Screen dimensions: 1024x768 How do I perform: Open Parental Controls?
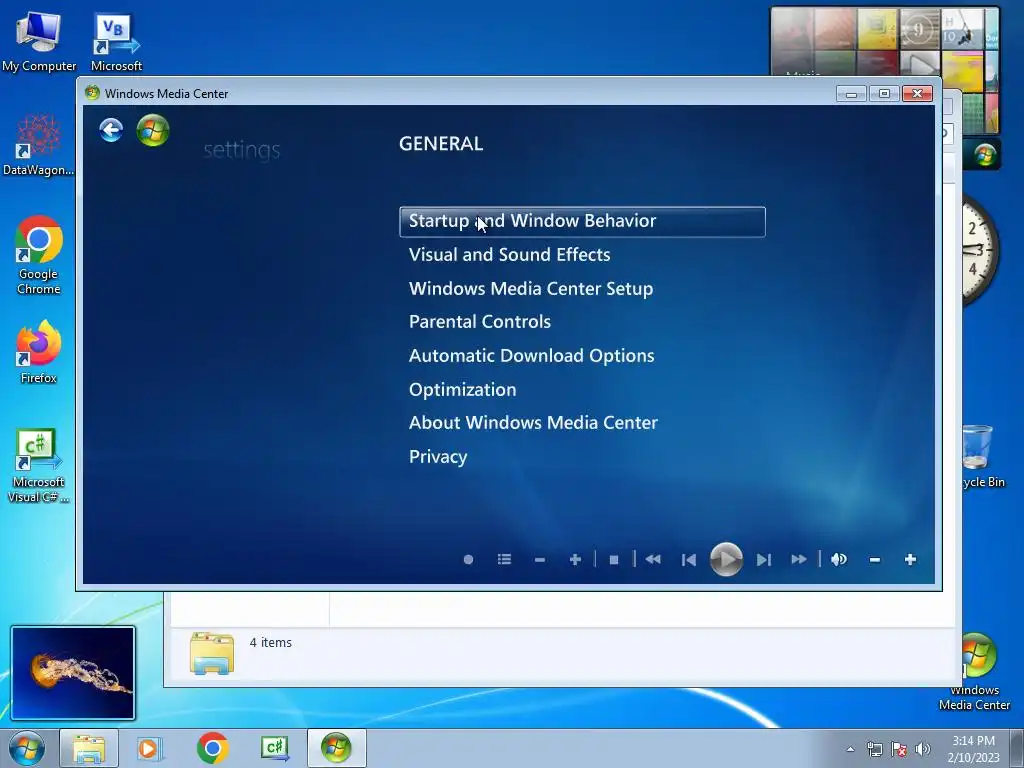[480, 322]
